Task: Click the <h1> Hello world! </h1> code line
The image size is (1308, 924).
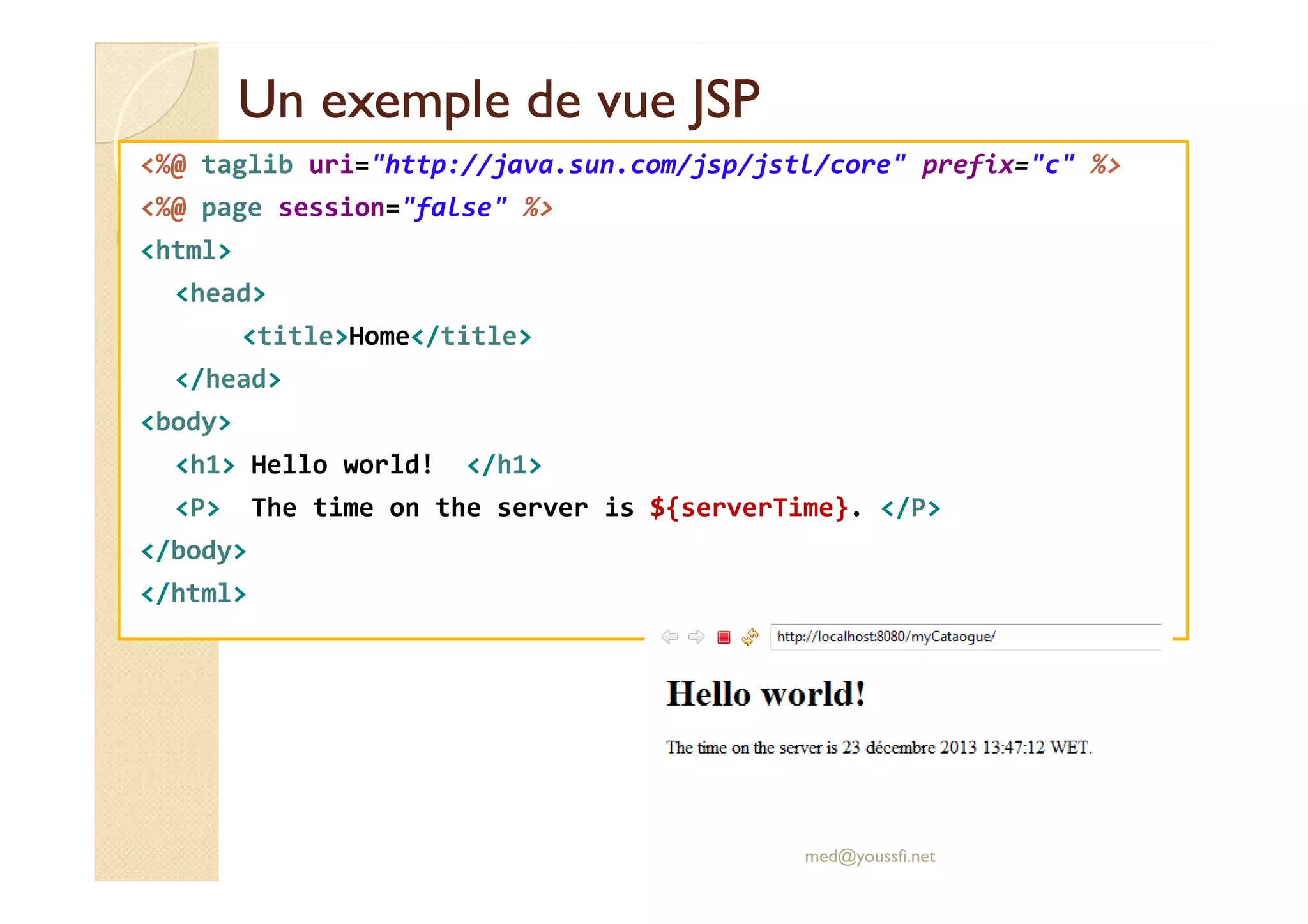Action: click(x=358, y=464)
